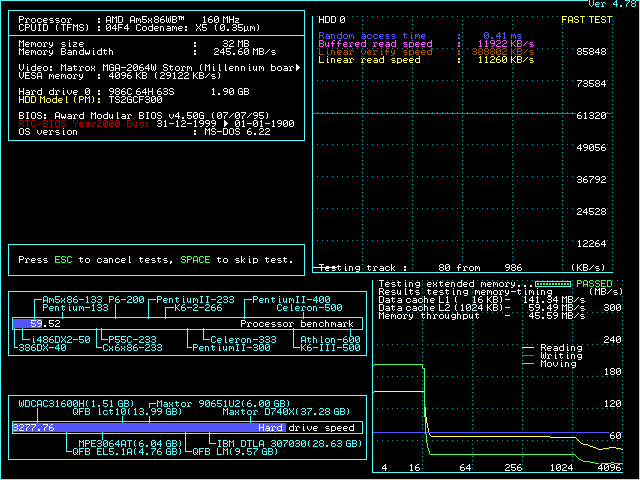Click the Ver 4.78 version text
Viewport: 640px width, 480px height.
tap(613, 5)
